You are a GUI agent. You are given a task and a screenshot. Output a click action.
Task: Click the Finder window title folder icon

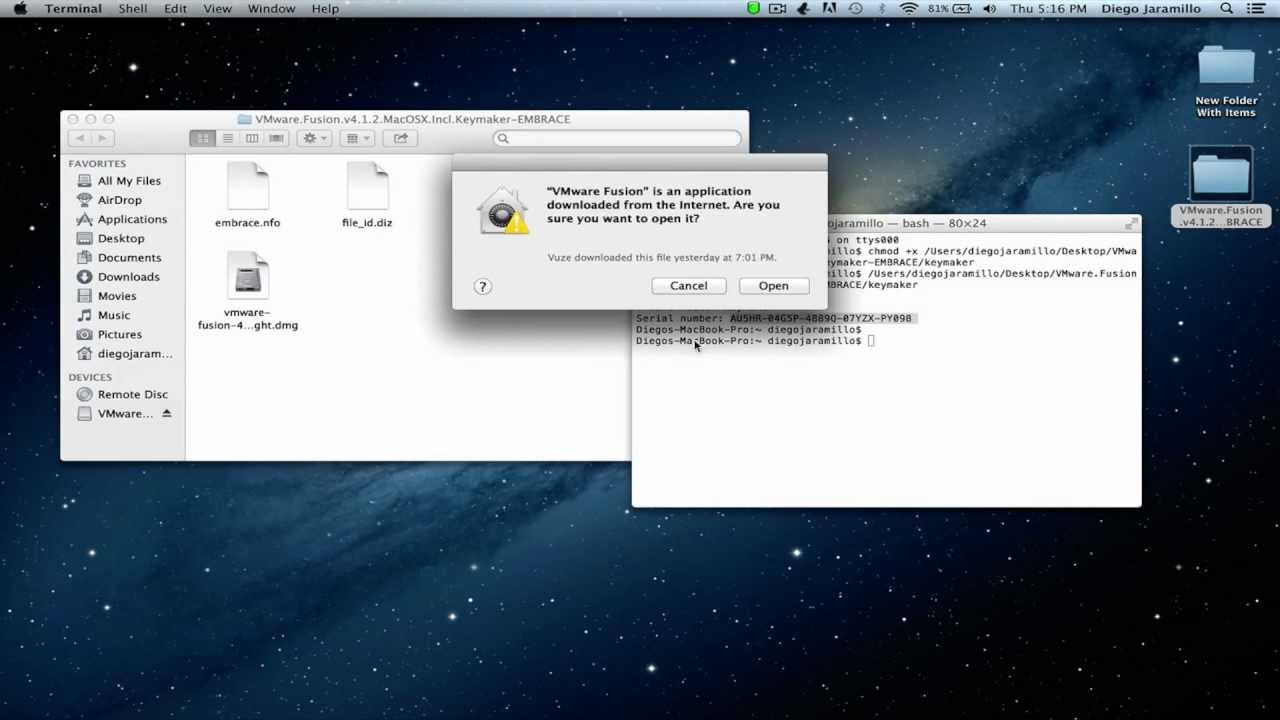[244, 119]
